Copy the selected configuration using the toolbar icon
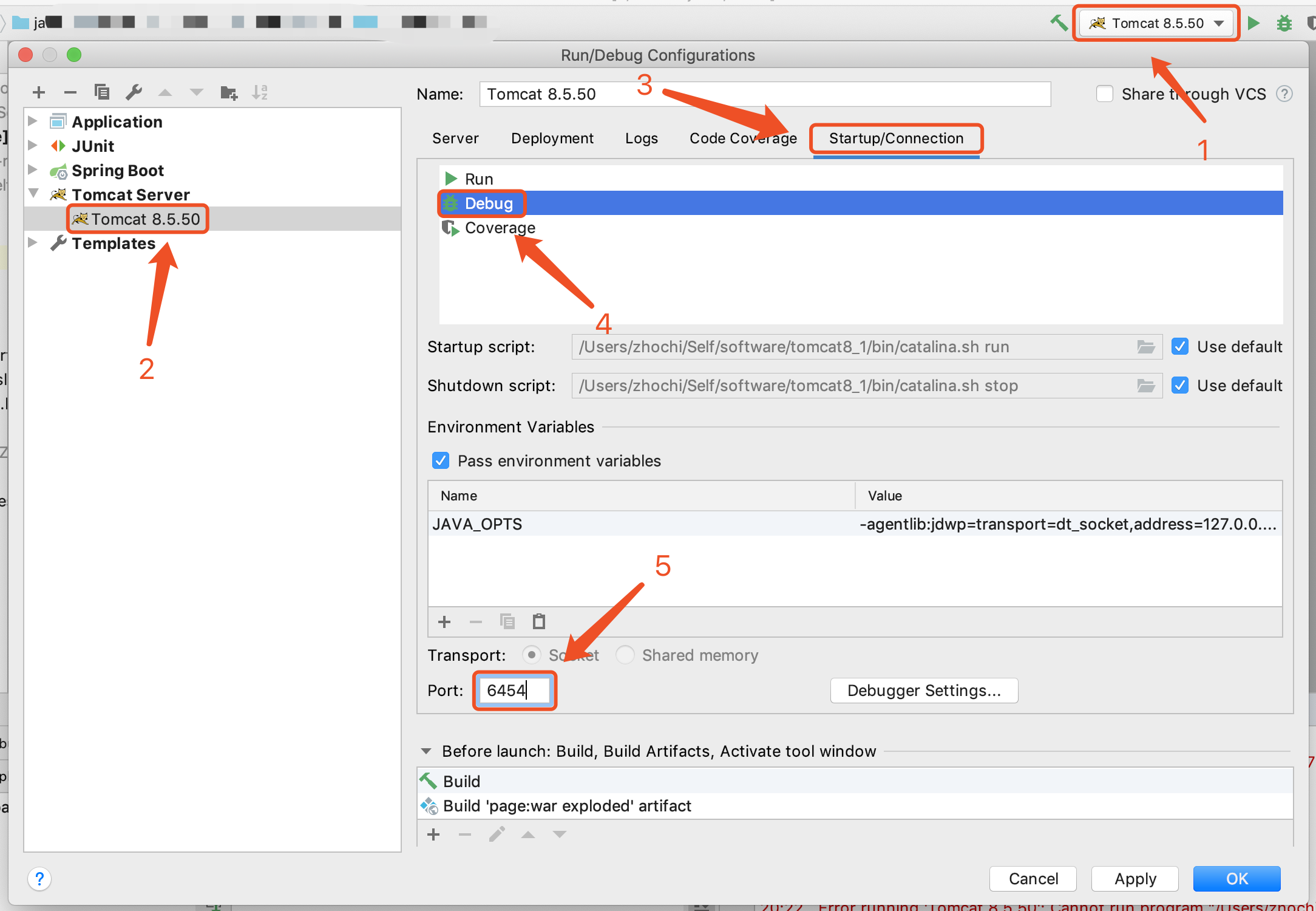The height and width of the screenshot is (911, 1316). [x=102, y=92]
